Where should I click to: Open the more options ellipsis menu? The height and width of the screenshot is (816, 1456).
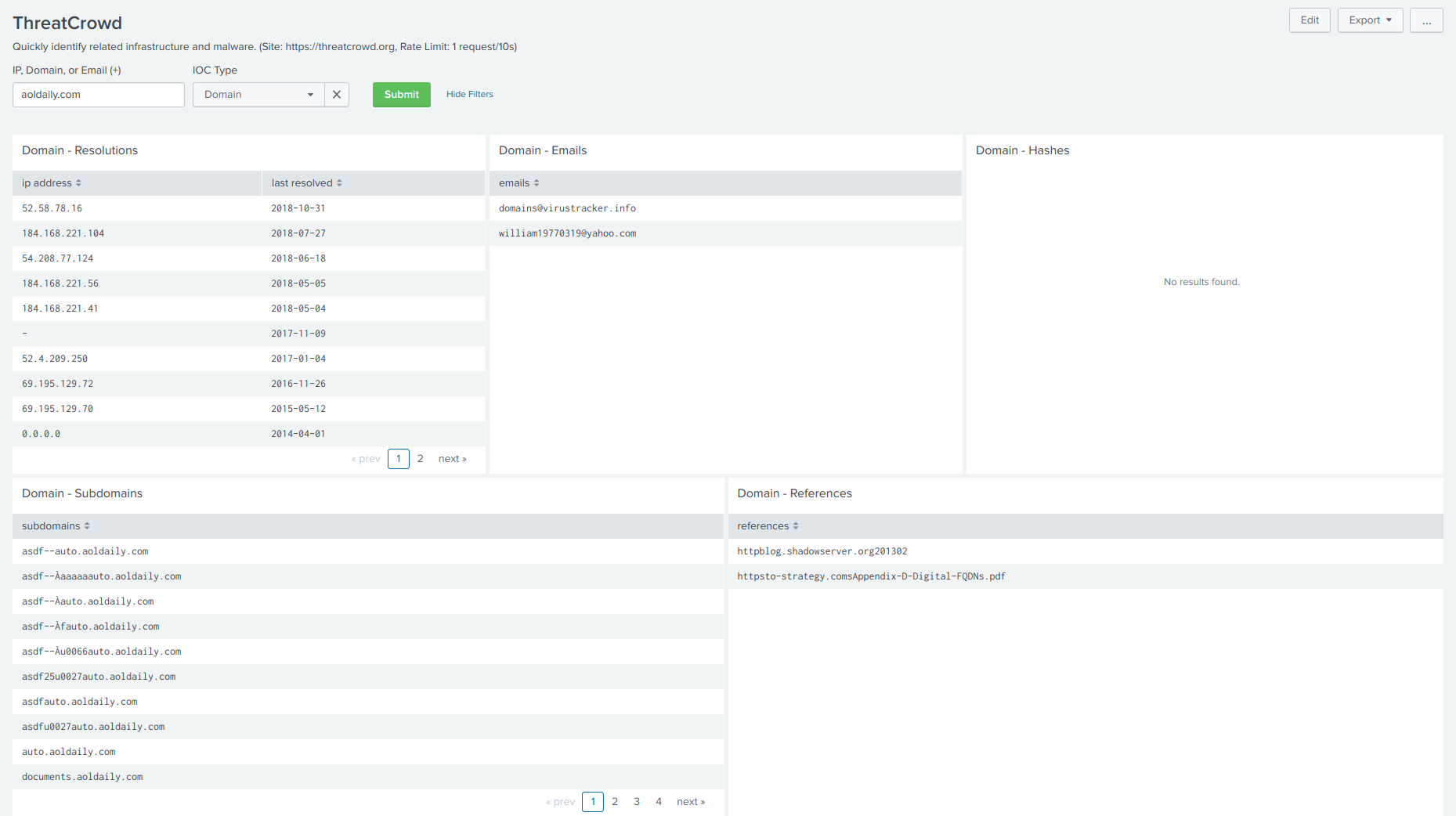tap(1426, 20)
